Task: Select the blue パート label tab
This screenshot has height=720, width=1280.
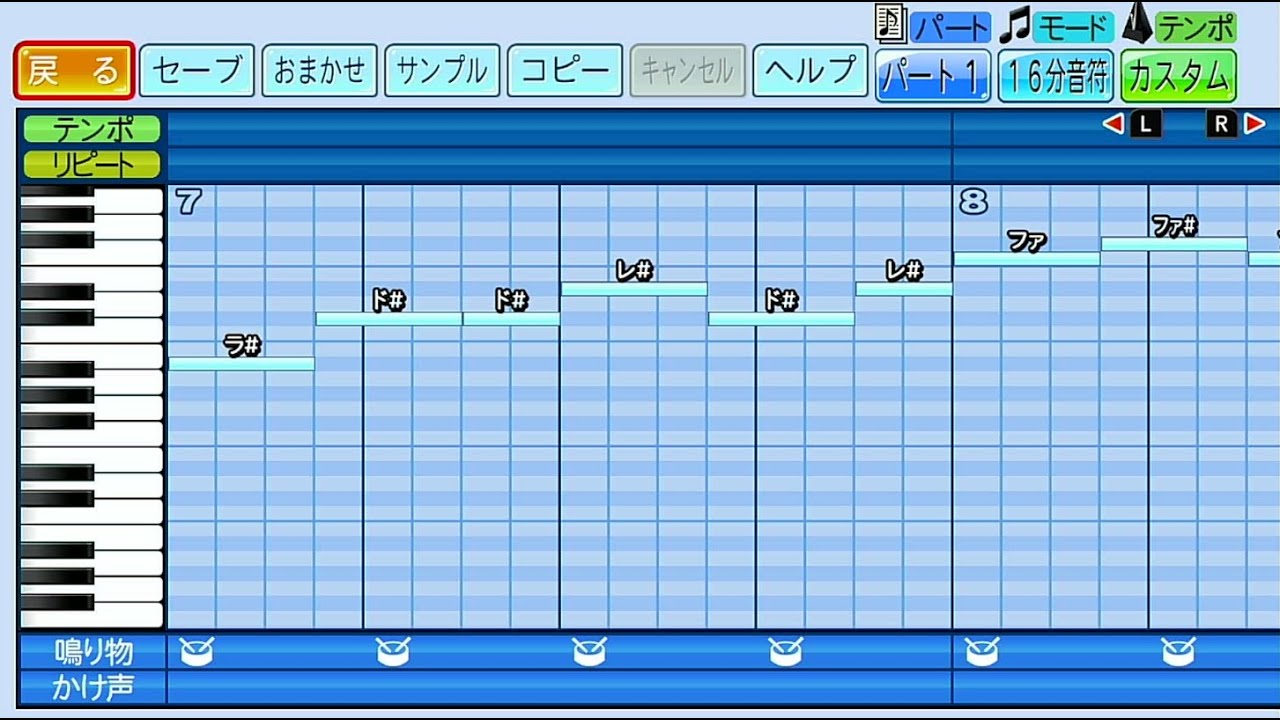Action: coord(949,27)
